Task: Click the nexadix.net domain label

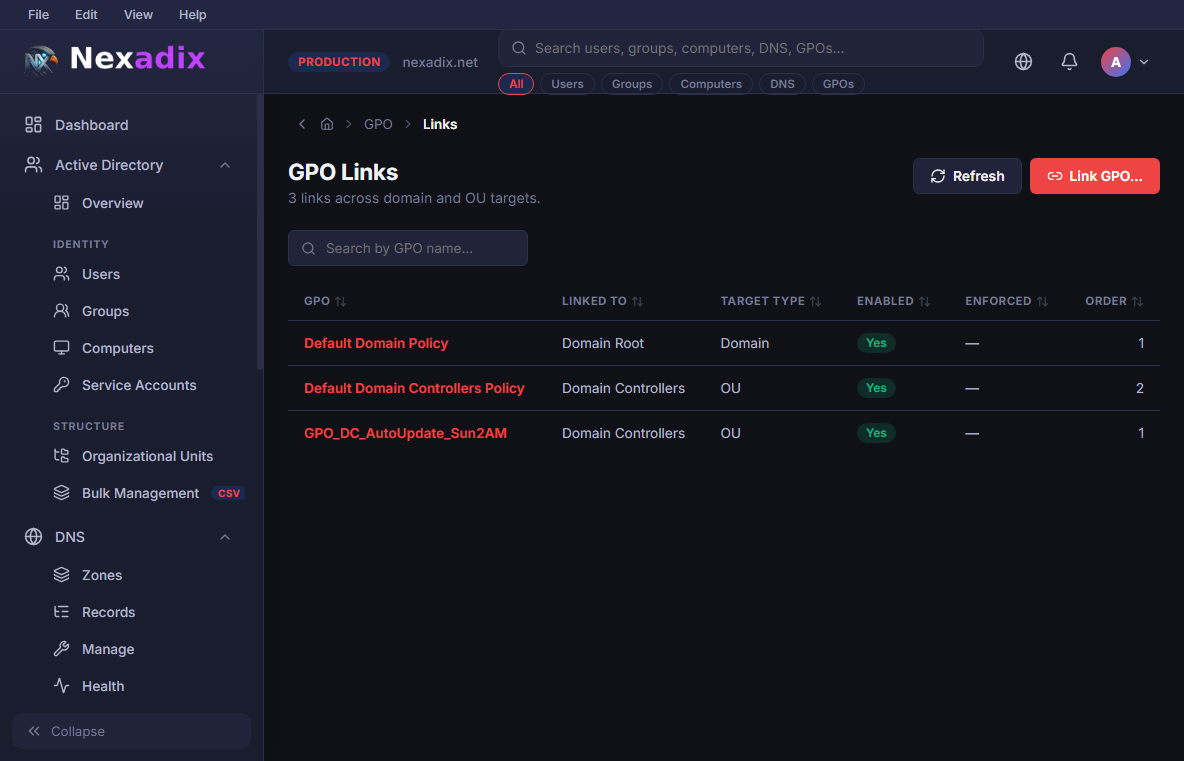Action: pos(440,62)
